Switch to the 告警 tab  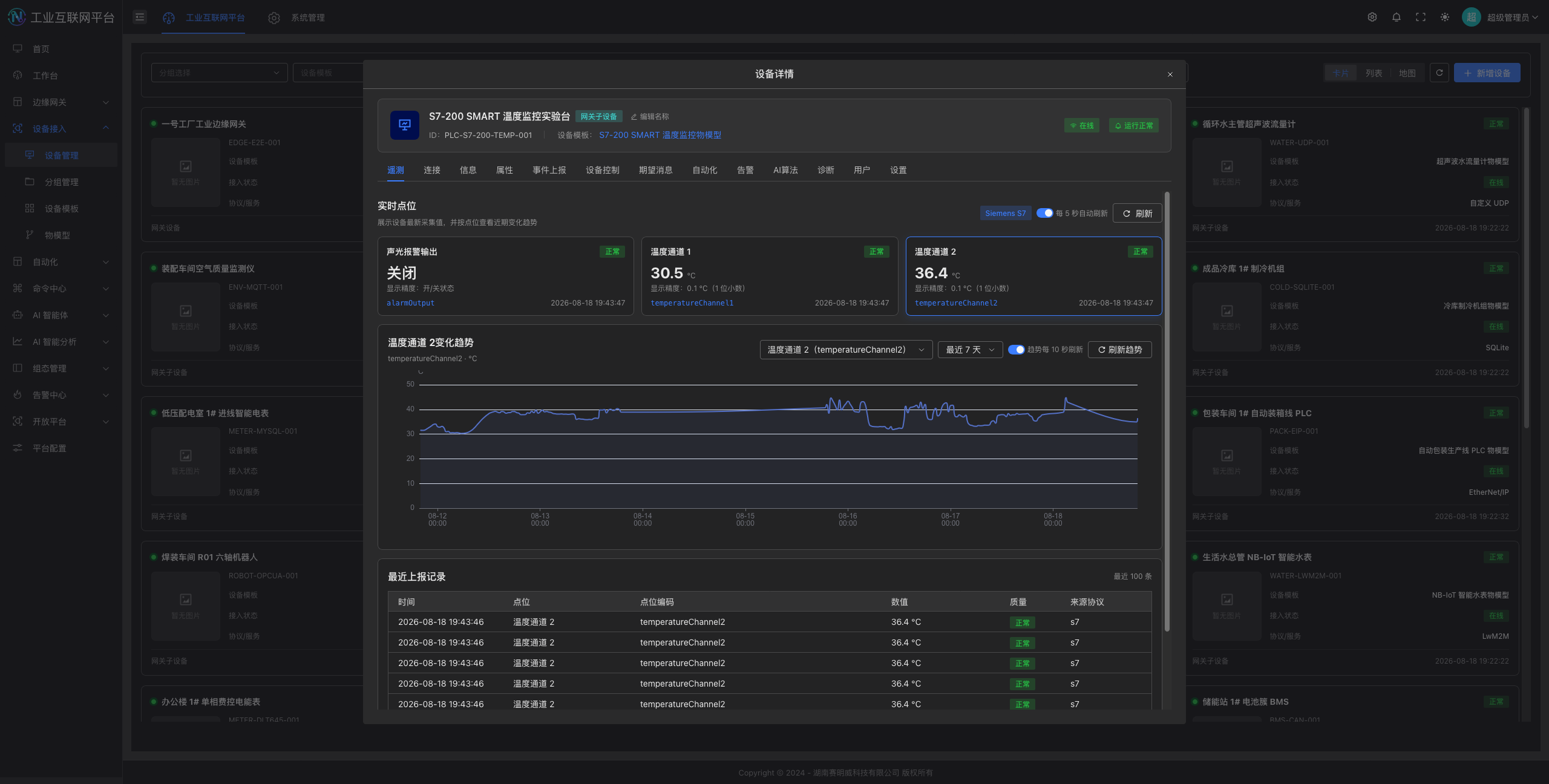click(x=745, y=170)
